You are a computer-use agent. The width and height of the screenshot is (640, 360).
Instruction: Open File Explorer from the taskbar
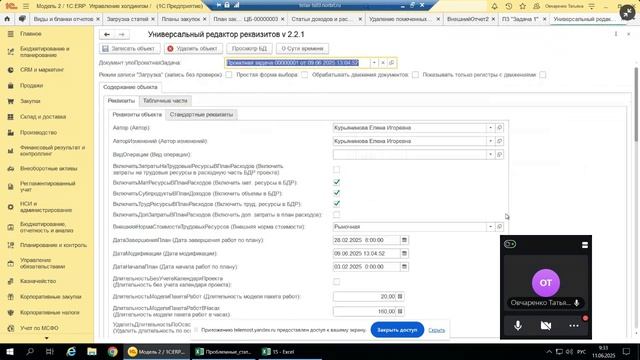click(92, 351)
